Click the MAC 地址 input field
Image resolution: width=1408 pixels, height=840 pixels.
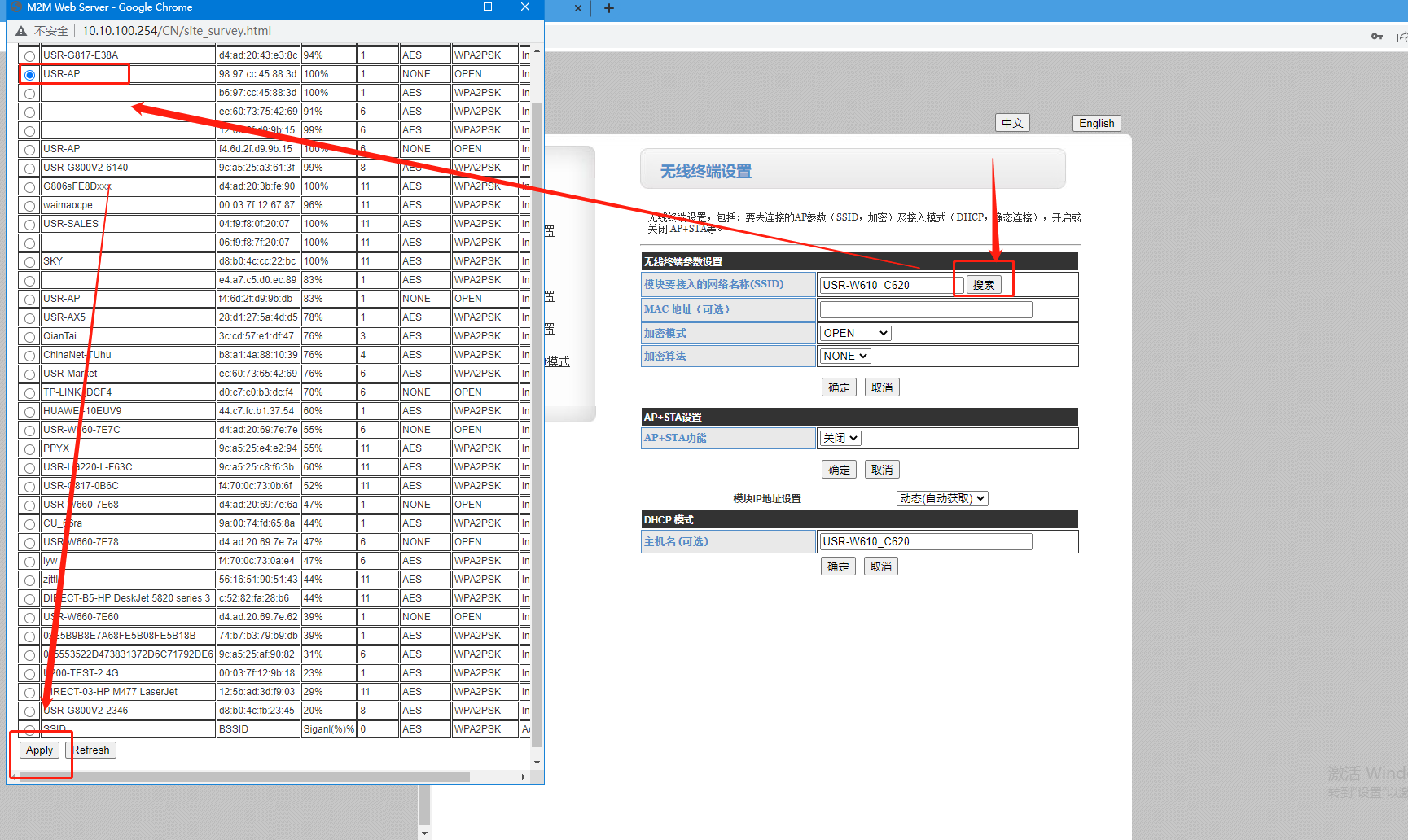coord(925,309)
